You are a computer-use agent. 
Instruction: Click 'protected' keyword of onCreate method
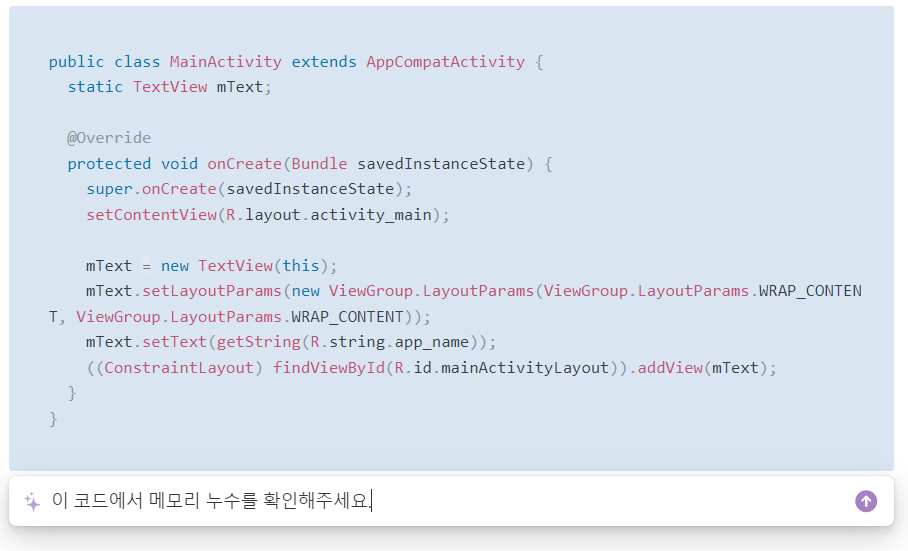click(x=109, y=164)
